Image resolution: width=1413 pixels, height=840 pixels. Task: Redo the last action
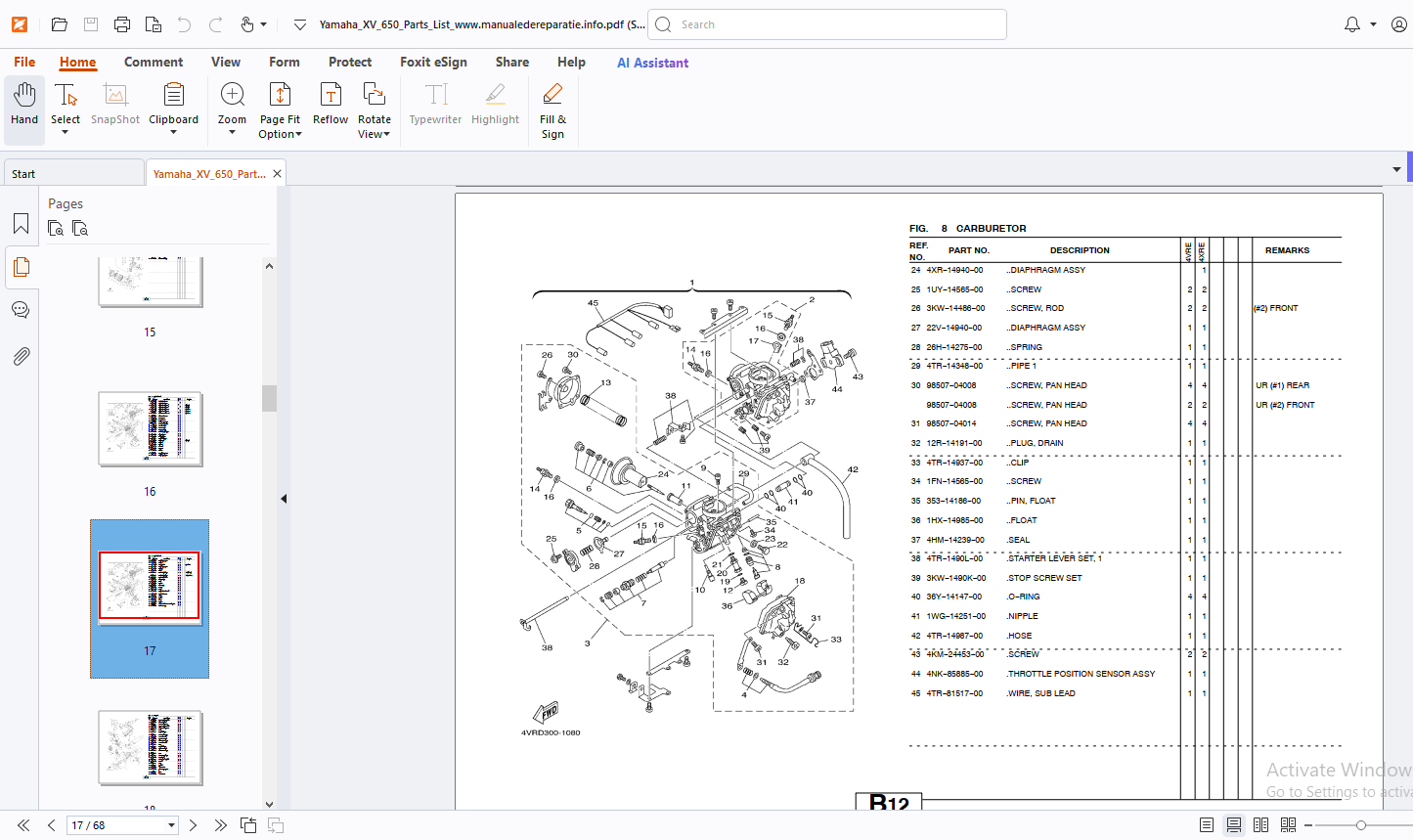pos(216,24)
